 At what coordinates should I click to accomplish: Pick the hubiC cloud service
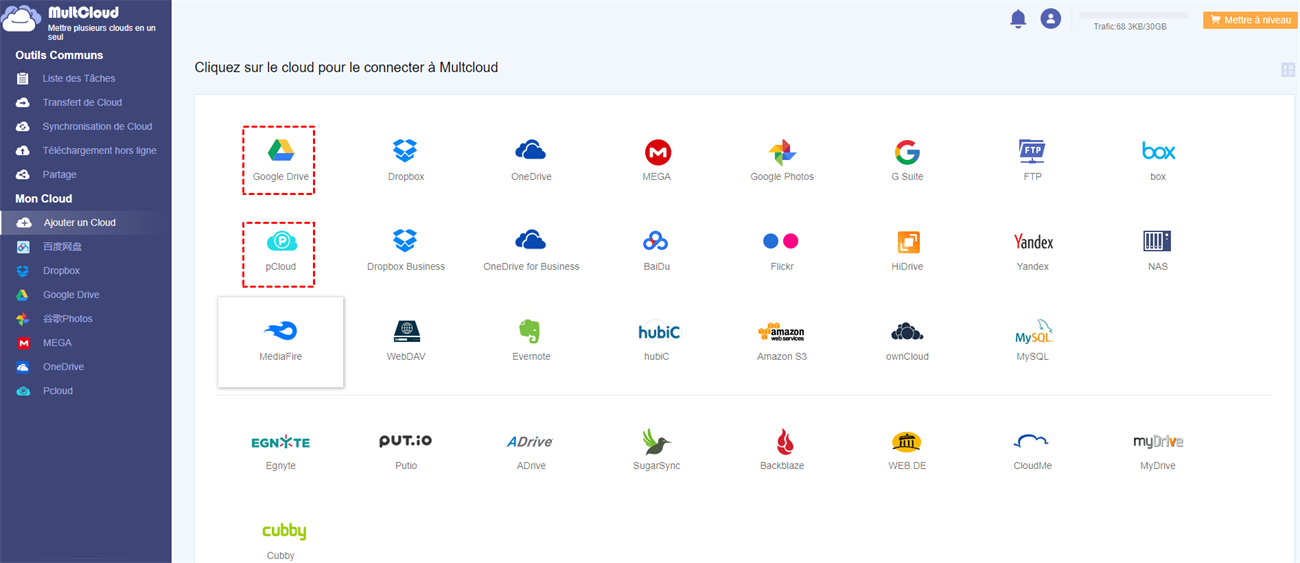pos(657,331)
